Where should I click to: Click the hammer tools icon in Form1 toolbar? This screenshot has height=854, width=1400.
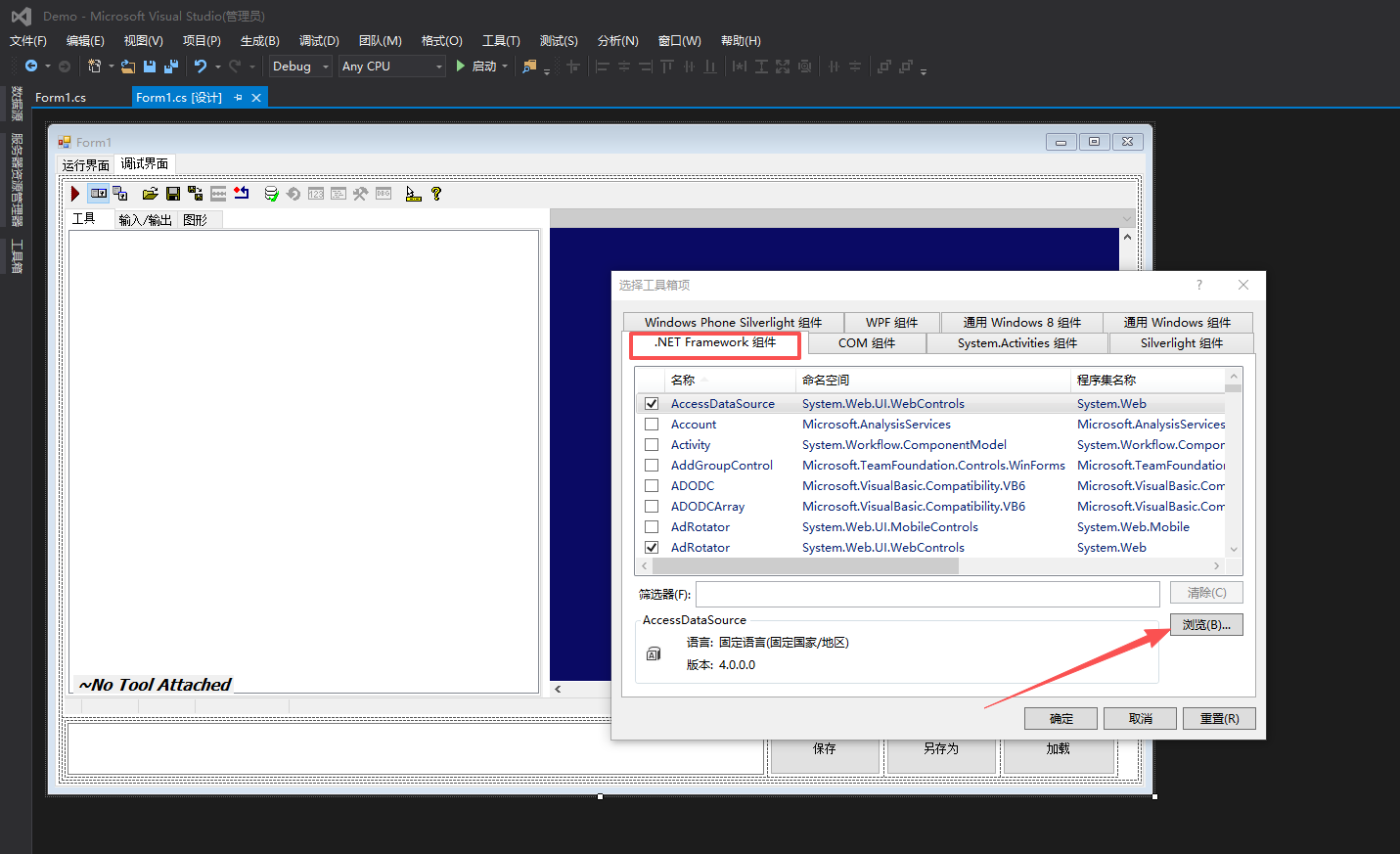[x=361, y=194]
